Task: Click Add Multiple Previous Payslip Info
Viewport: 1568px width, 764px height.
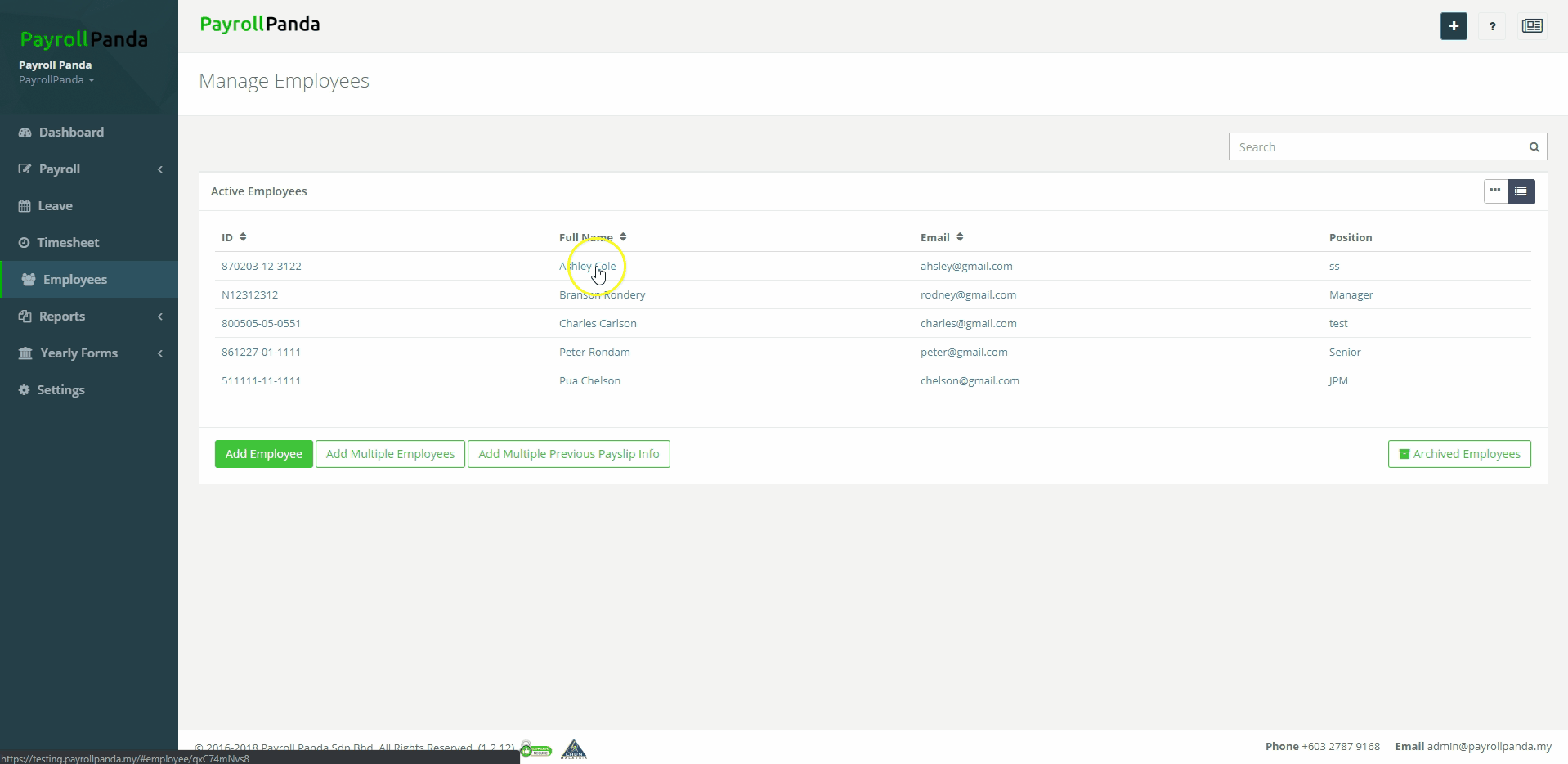Action: [569, 454]
